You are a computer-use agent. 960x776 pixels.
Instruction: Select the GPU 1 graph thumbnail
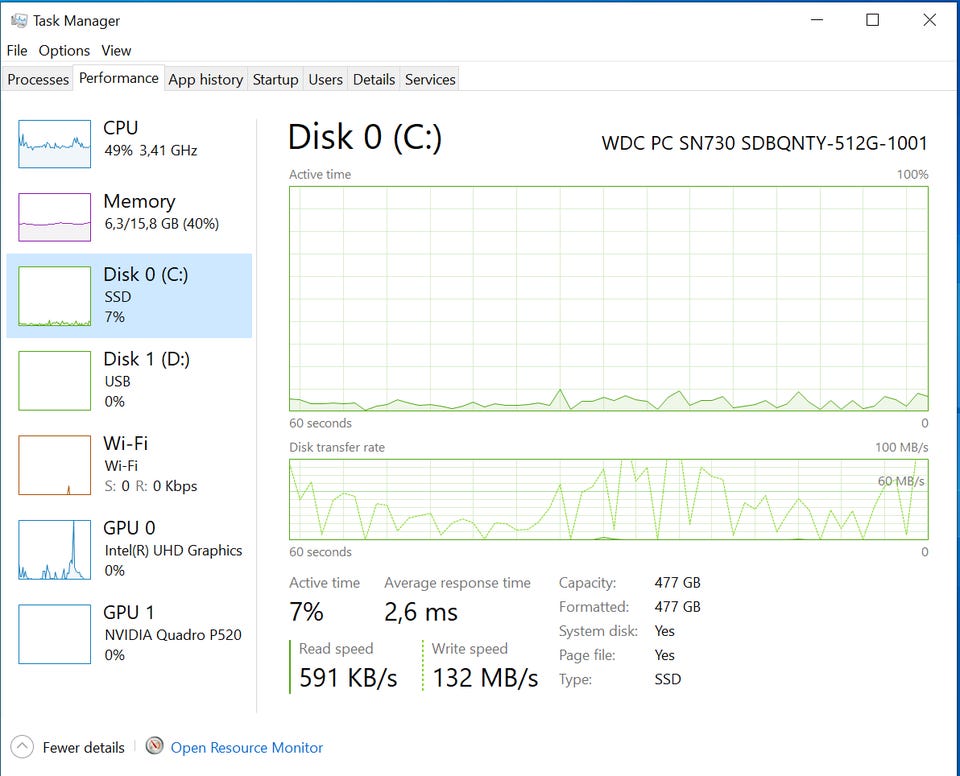[x=54, y=634]
